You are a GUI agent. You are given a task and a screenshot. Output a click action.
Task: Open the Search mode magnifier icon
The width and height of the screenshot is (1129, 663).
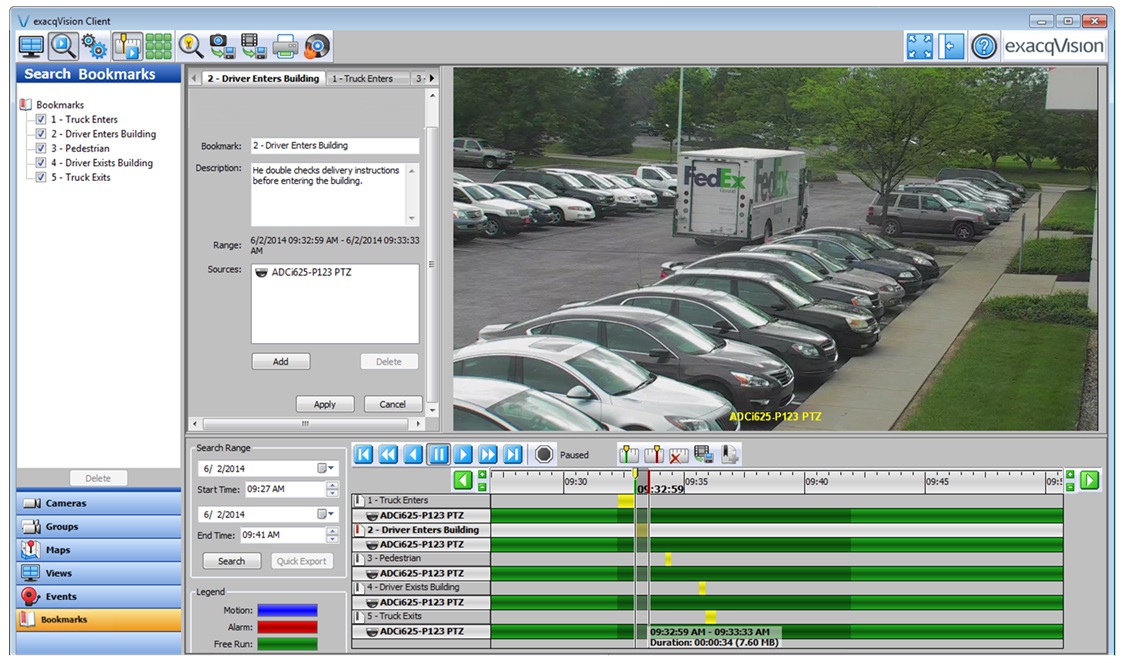coord(63,47)
